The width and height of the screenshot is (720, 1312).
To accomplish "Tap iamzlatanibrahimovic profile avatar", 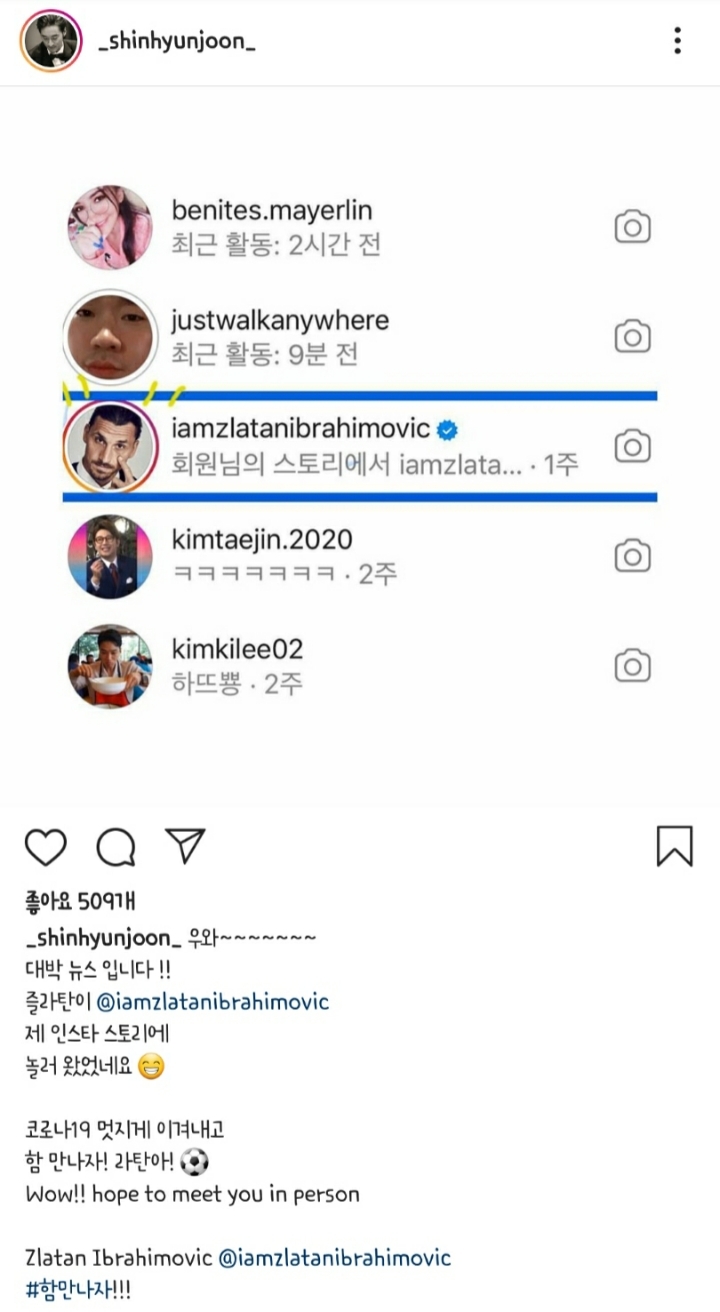I will 110,447.
